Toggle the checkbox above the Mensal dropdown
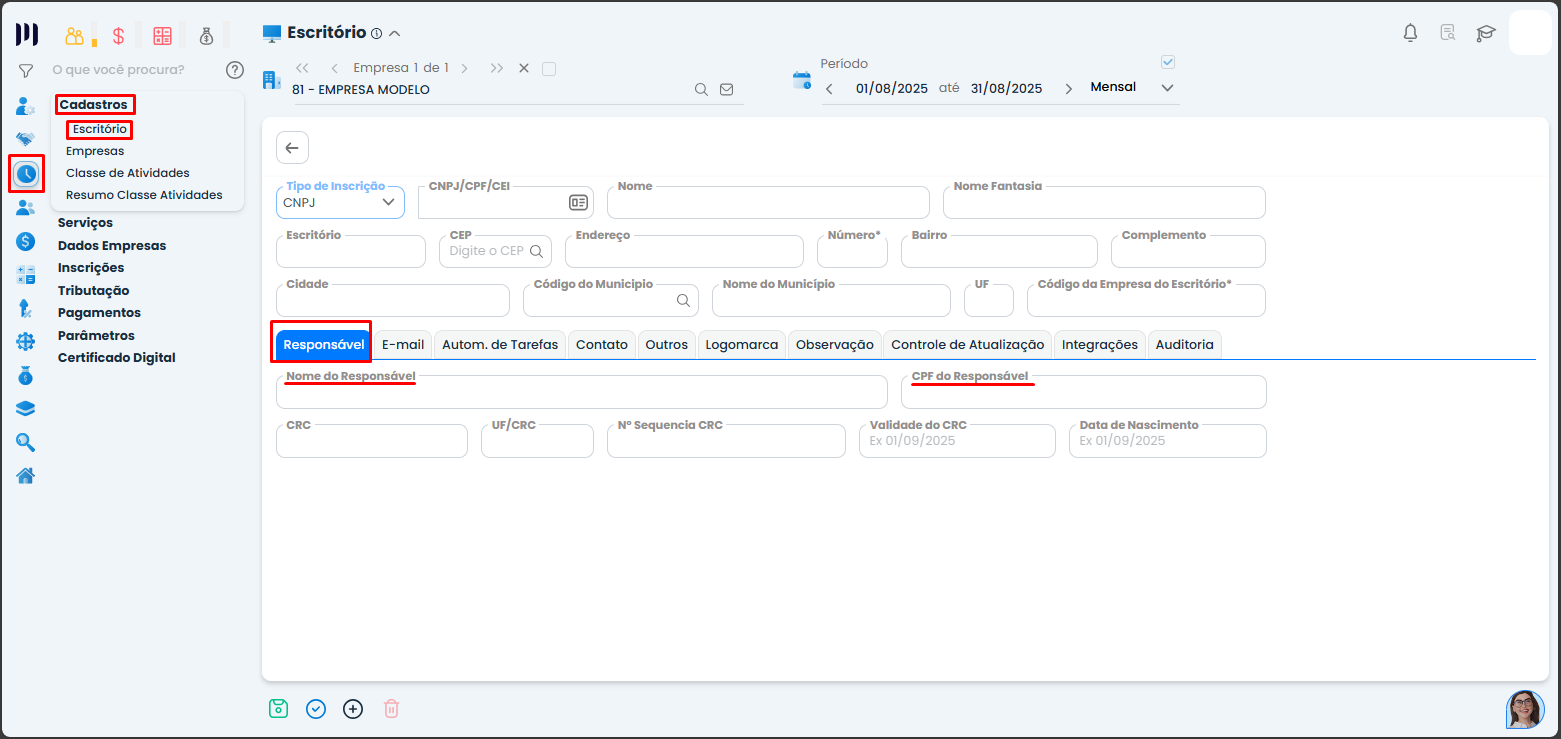Viewport: 1561px width, 739px height. (1167, 62)
